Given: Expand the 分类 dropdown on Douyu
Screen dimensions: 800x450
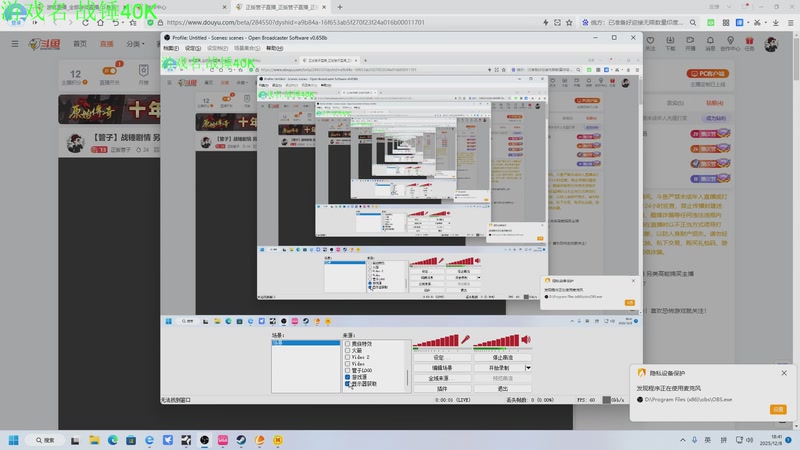Looking at the screenshot, I should point(135,44).
